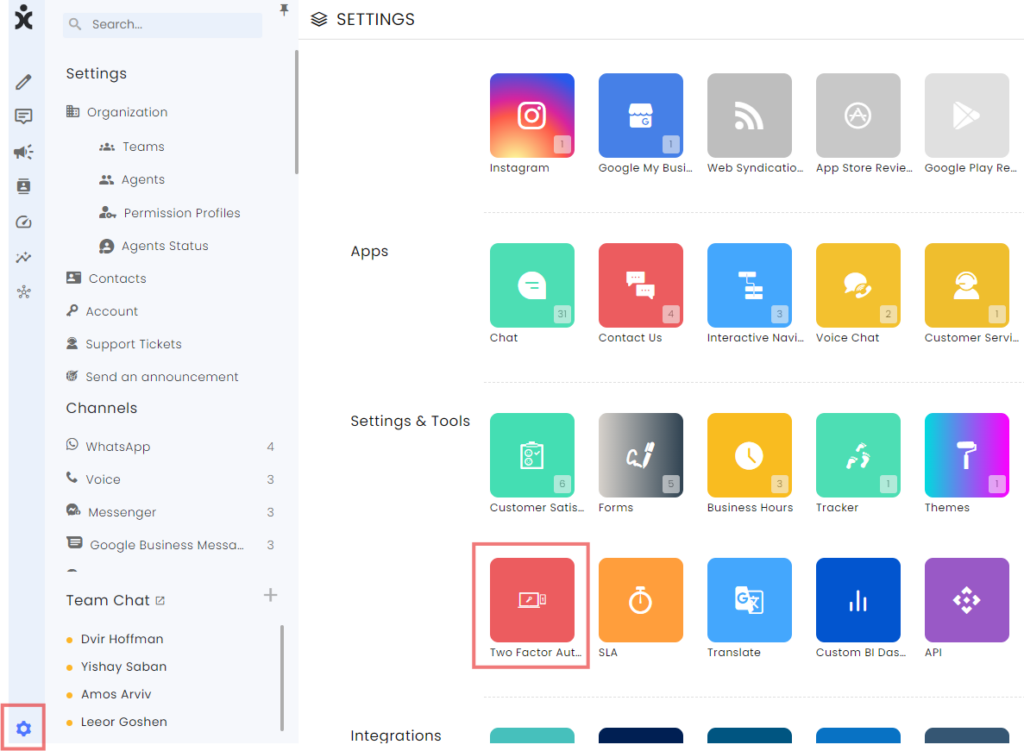Add a new Team Chat with plus
This screenshot has height=751, width=1024.
click(x=270, y=596)
